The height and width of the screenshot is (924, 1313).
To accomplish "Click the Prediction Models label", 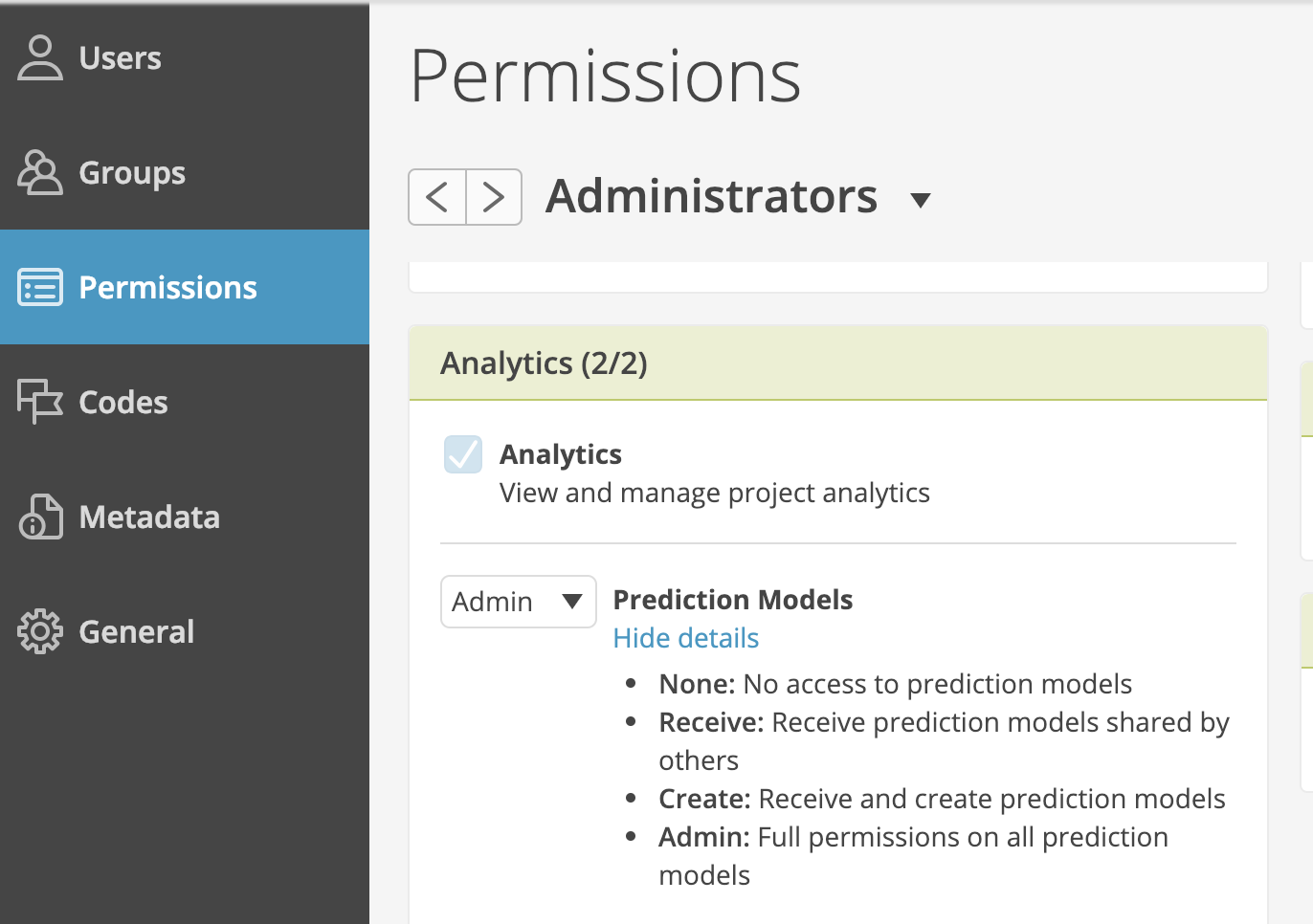I will tap(733, 600).
